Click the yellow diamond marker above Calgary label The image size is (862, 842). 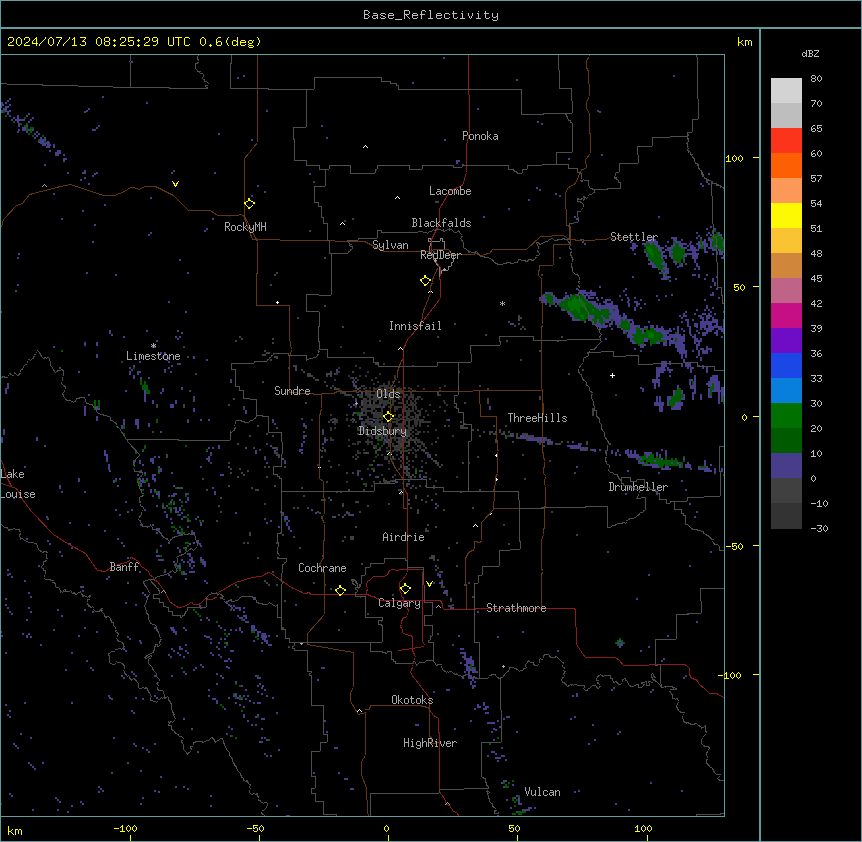click(405, 589)
